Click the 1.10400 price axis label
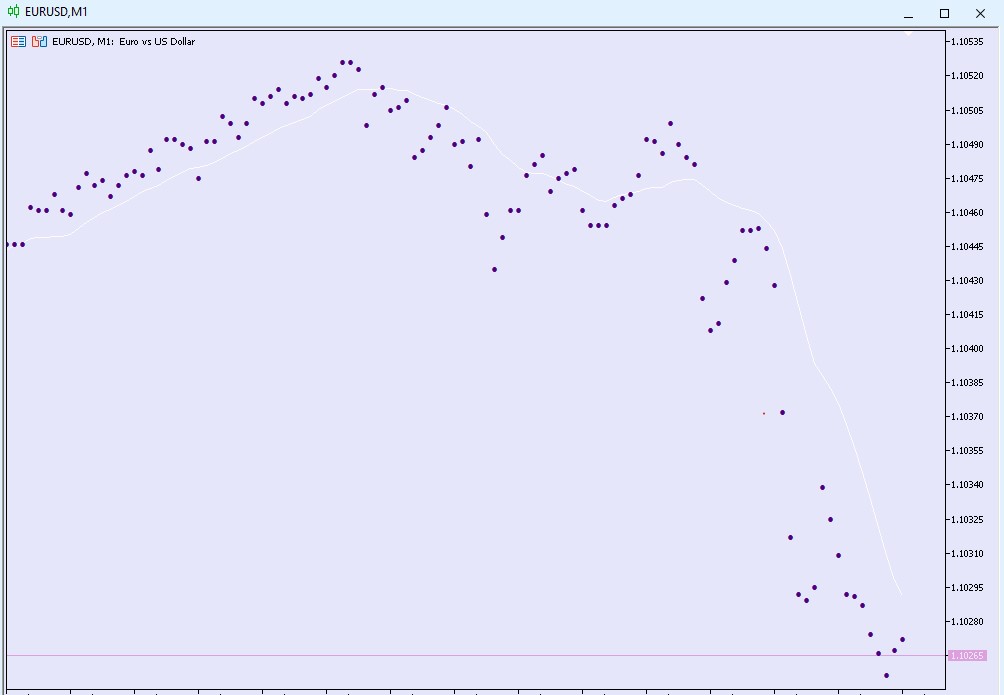 pyautogui.click(x=967, y=348)
